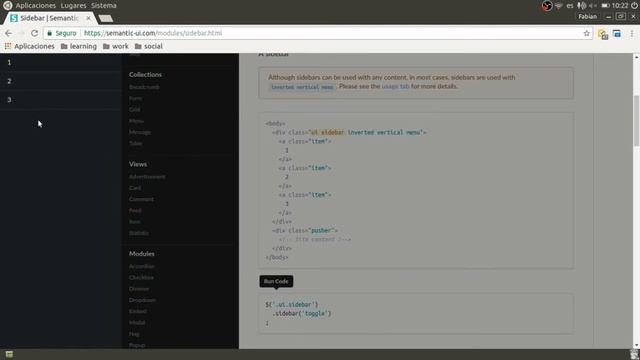Open Nag under Modules

(x=134, y=334)
